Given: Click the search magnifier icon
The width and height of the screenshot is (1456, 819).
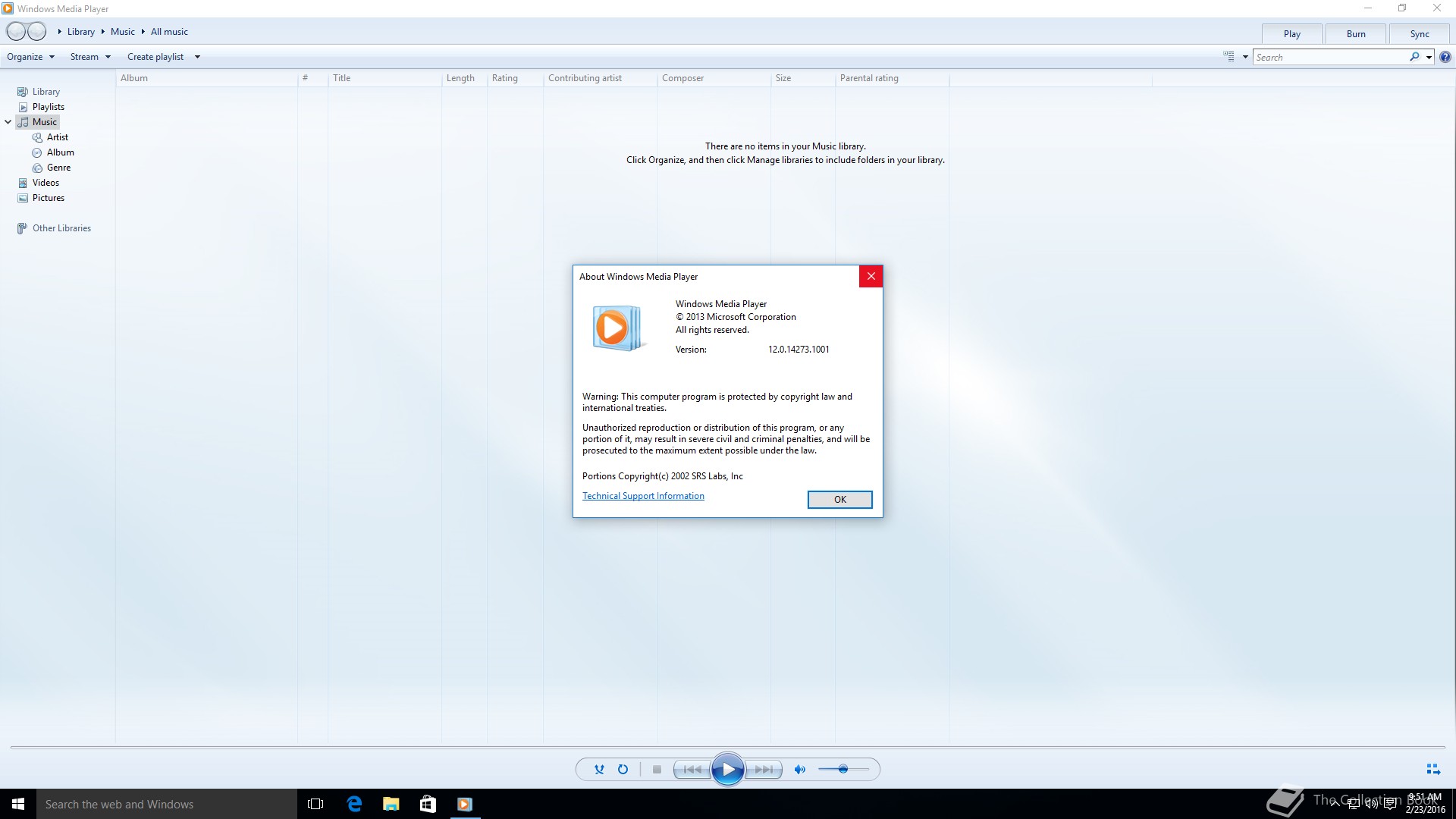Looking at the screenshot, I should (1414, 57).
